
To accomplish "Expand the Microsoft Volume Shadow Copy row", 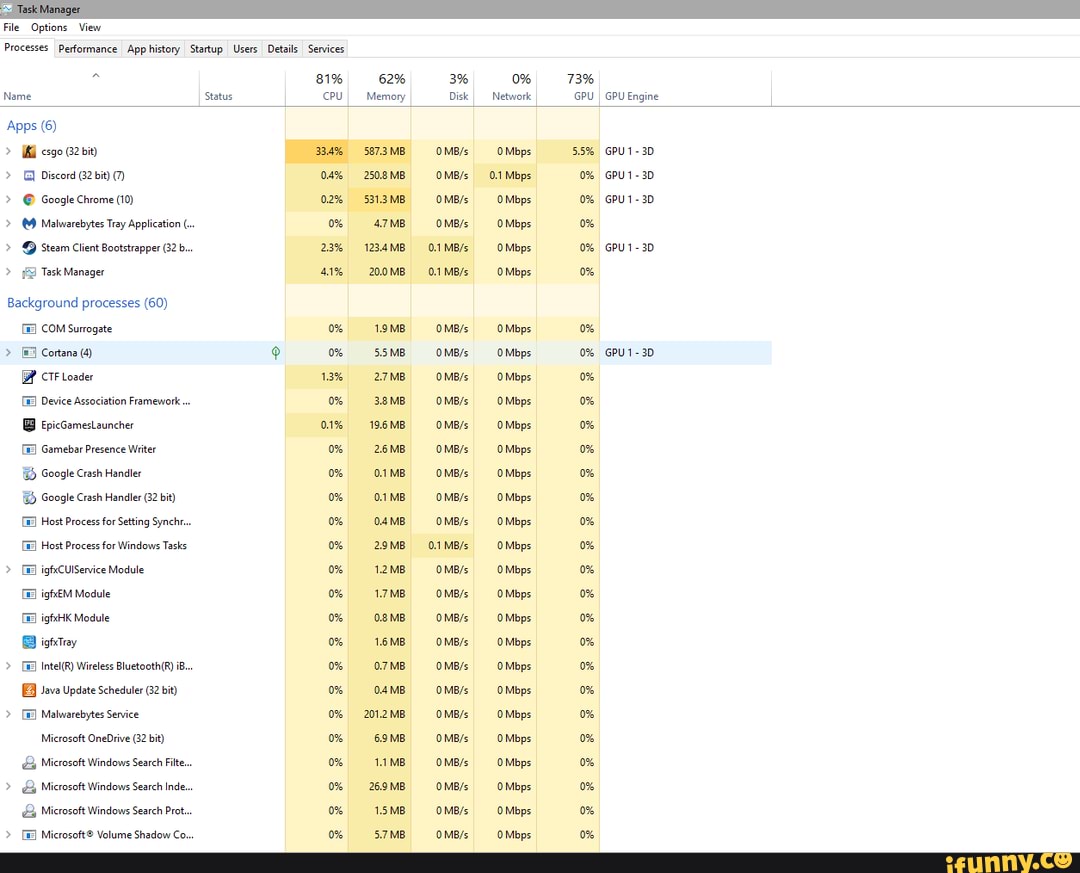I will point(8,834).
